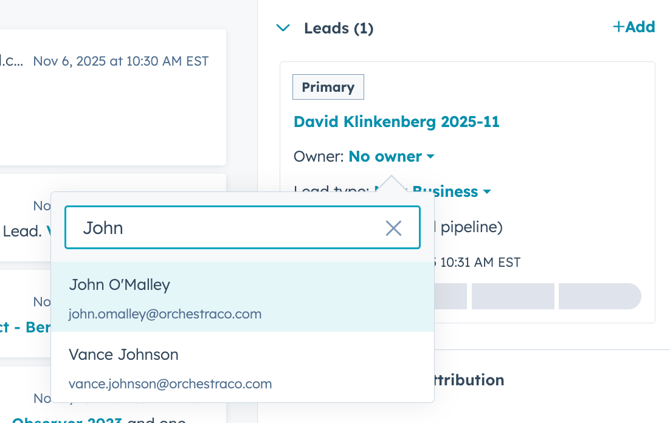The height and width of the screenshot is (423, 670).
Task: Click vance.johnson@orchestraco.com email text
Action: (x=170, y=384)
